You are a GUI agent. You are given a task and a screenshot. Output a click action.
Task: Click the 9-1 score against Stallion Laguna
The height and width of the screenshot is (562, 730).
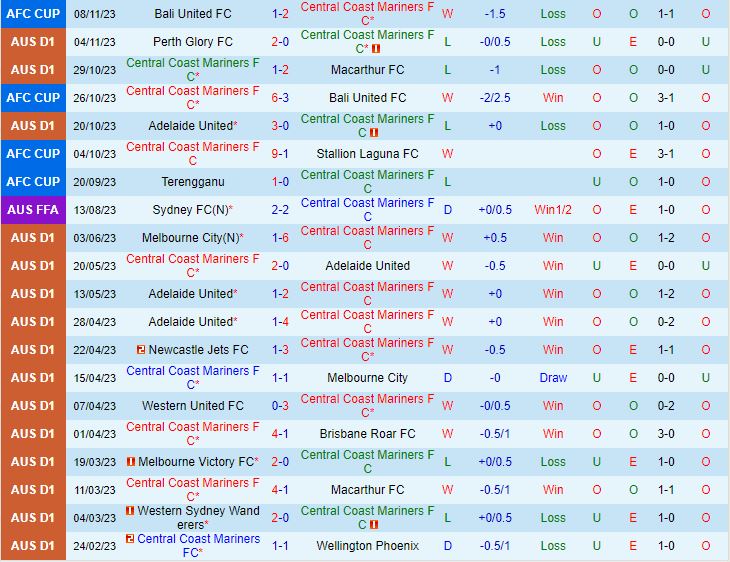[x=280, y=154]
